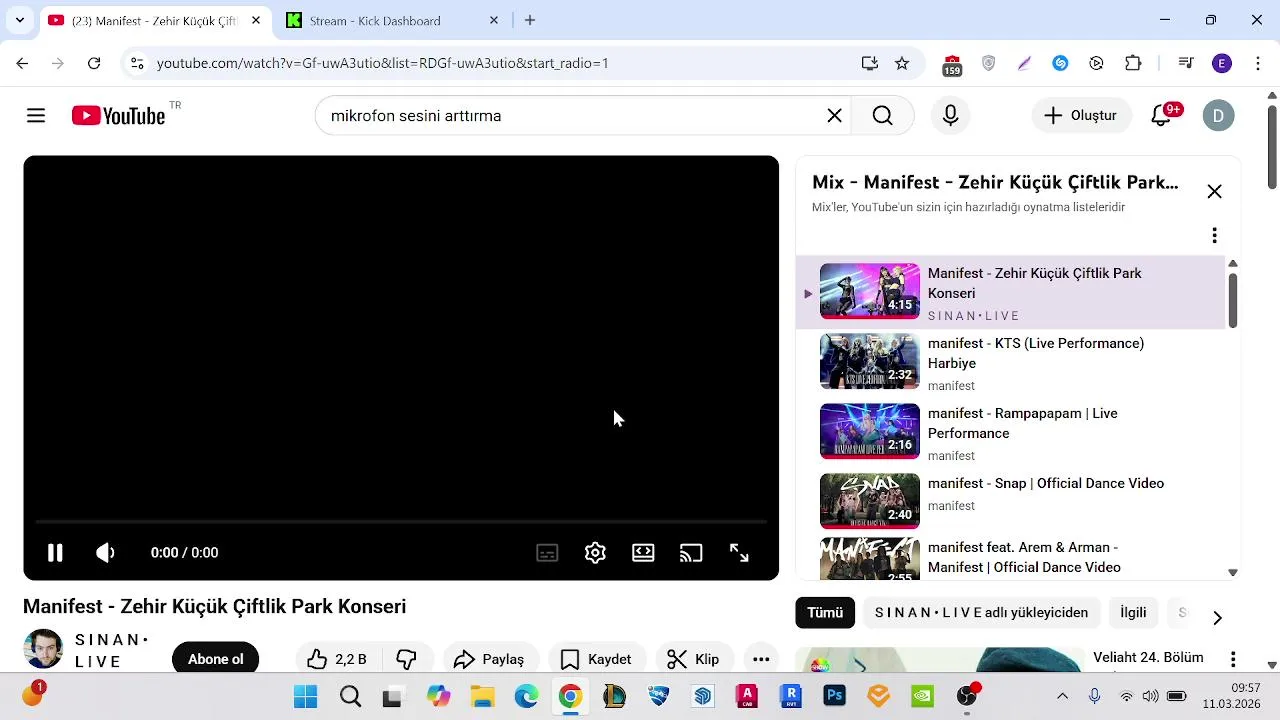Save video with Kaydet button
This screenshot has height=720, width=1280.
click(x=596, y=659)
